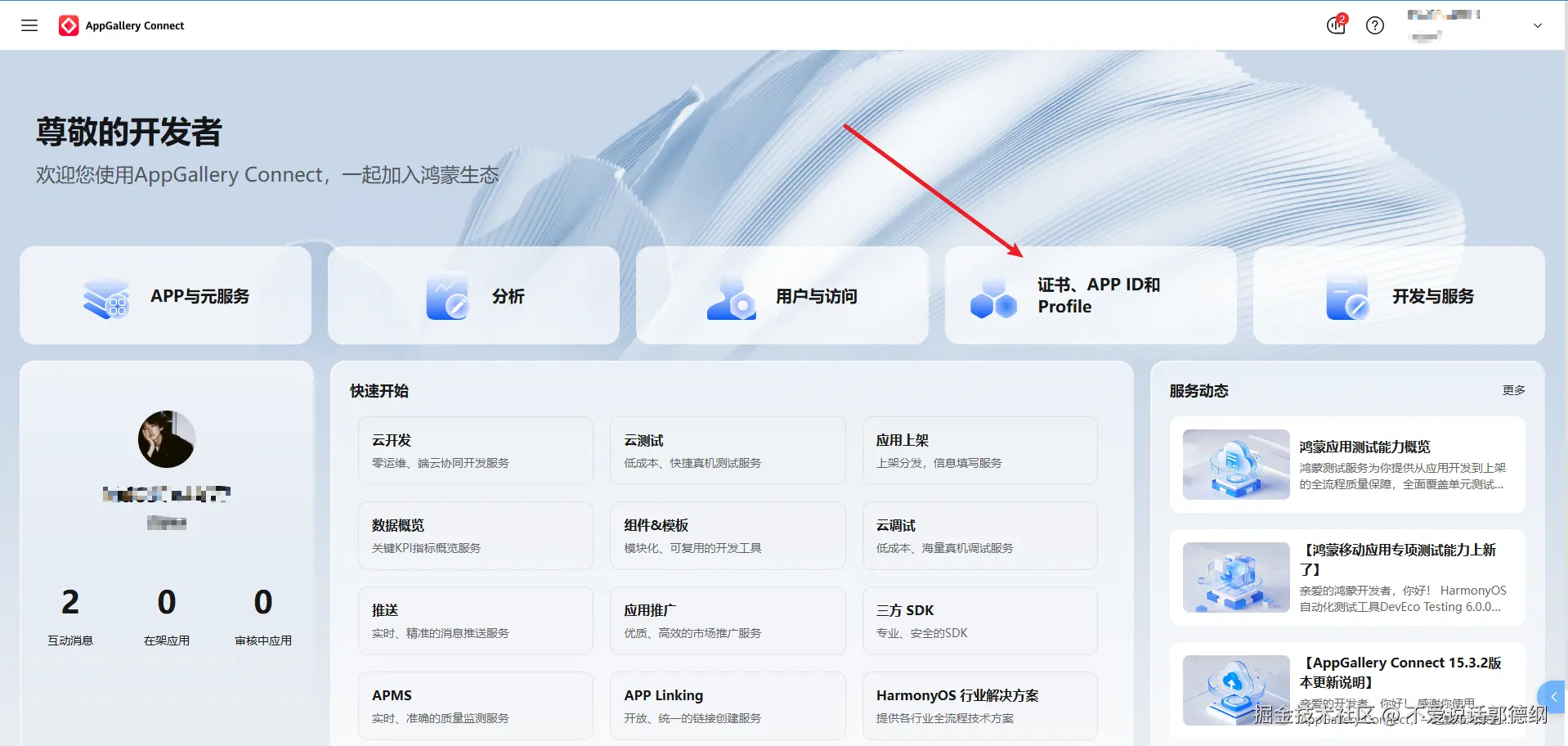Open the 组件&模板 quick start tile

[728, 536]
